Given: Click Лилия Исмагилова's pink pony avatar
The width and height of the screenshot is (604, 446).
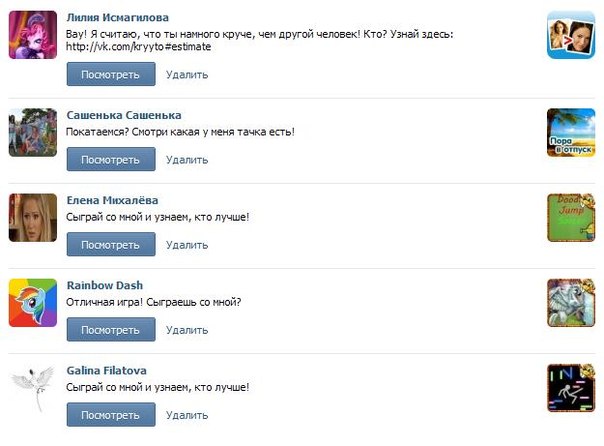Looking at the screenshot, I should (33, 37).
